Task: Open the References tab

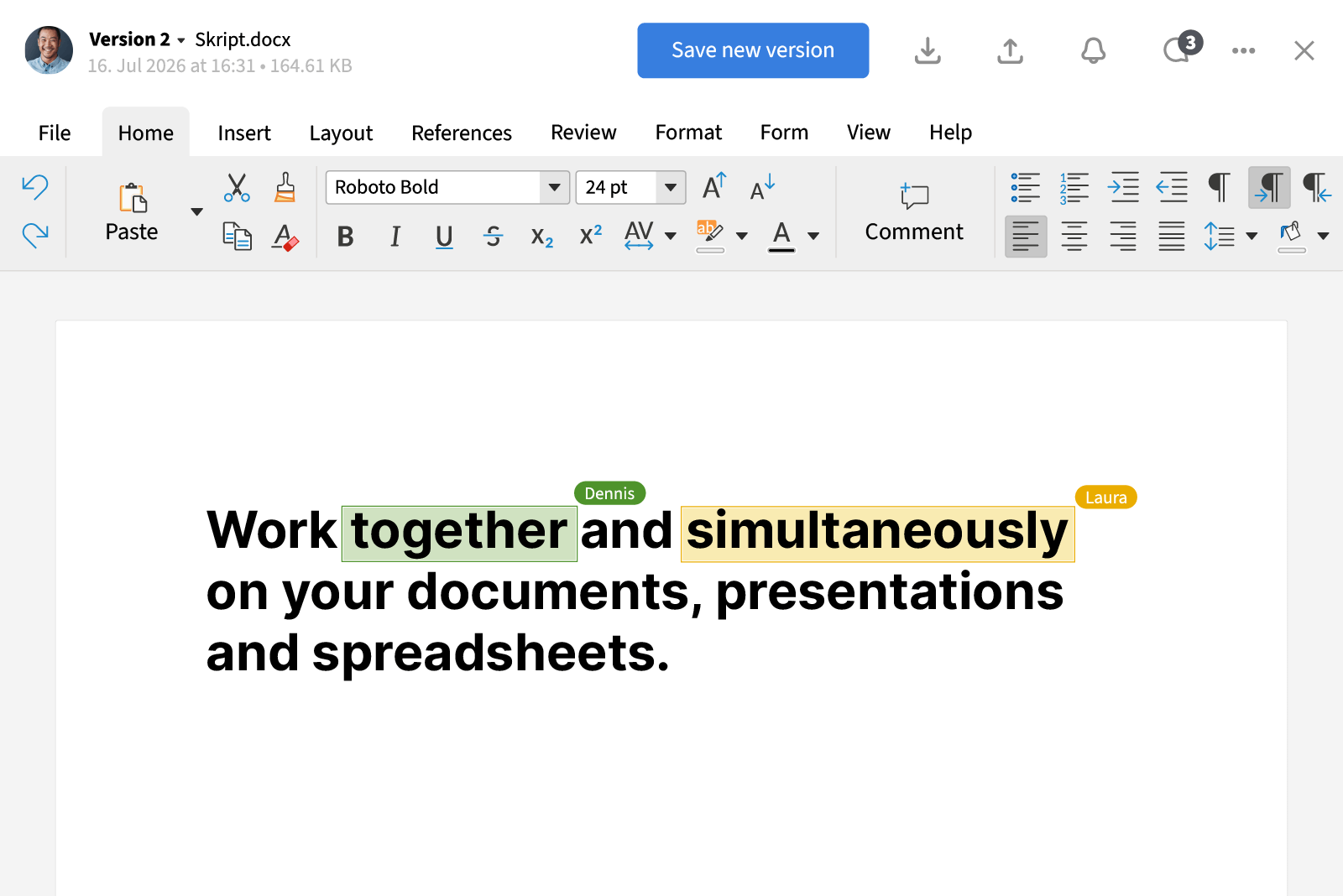Action: click(461, 133)
